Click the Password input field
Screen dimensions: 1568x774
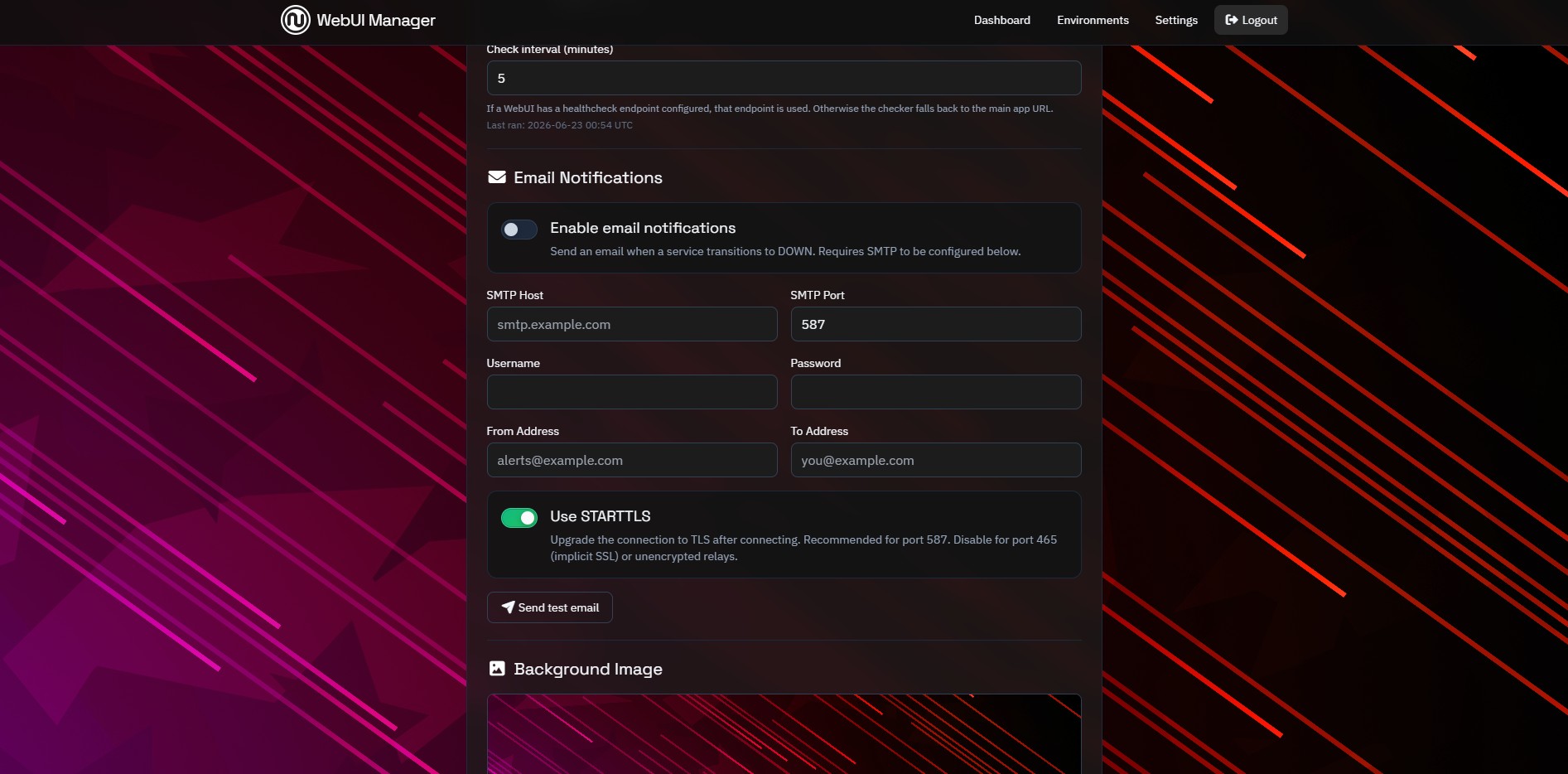click(936, 392)
